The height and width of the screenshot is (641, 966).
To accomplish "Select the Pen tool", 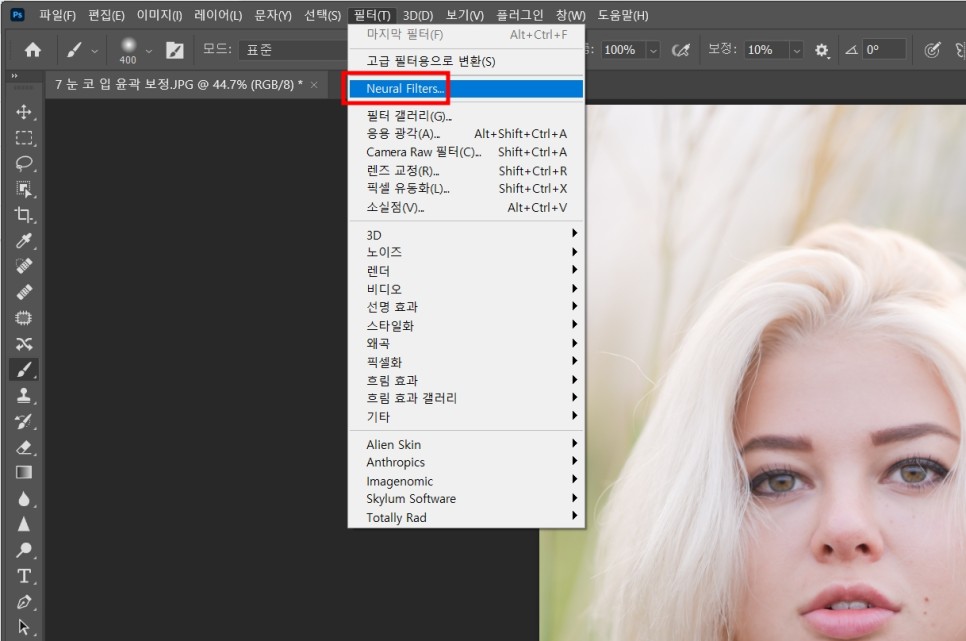I will tap(24, 602).
